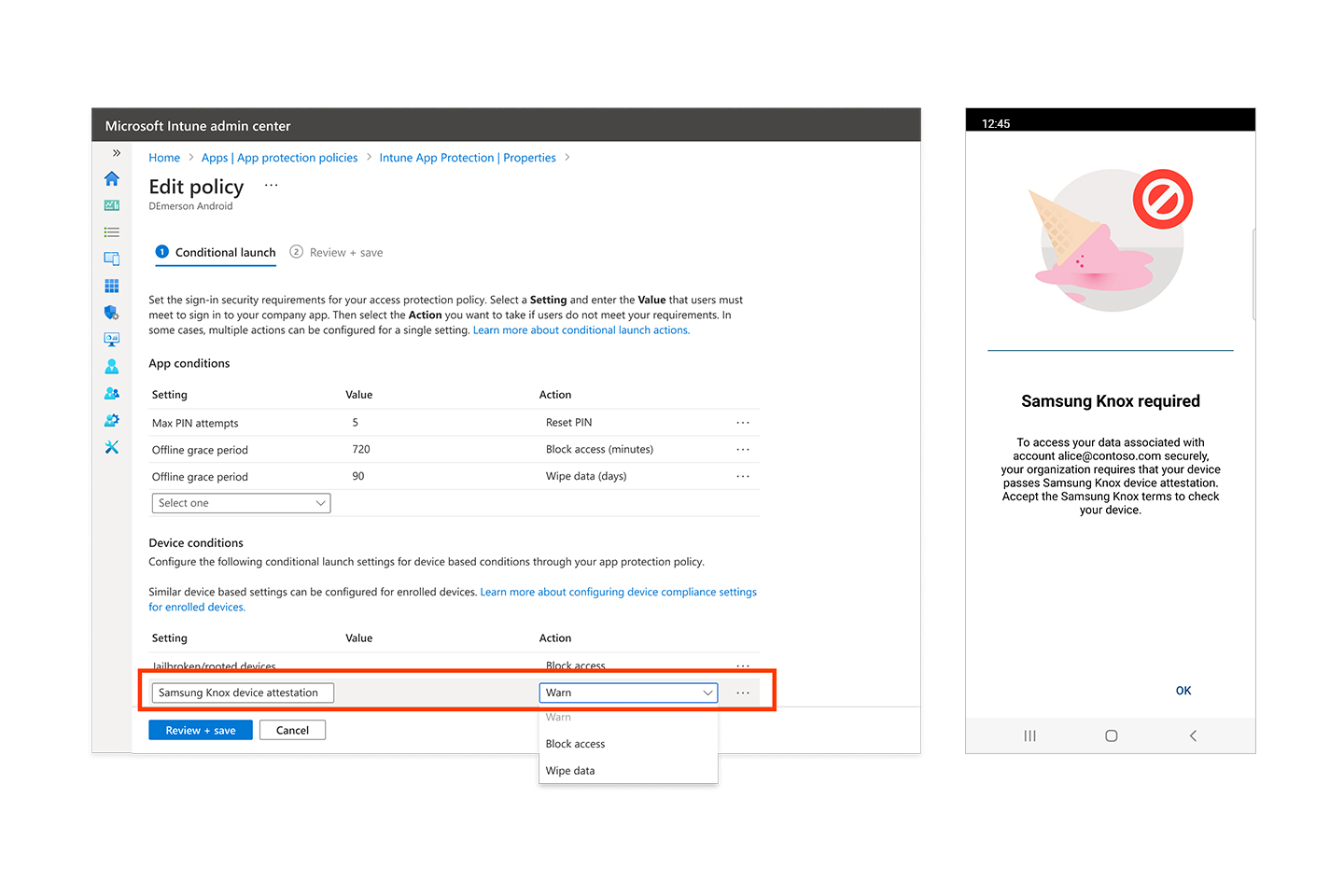Tap OK on the Samsung Knox required screen
The image size is (1344, 896).
(x=1183, y=691)
